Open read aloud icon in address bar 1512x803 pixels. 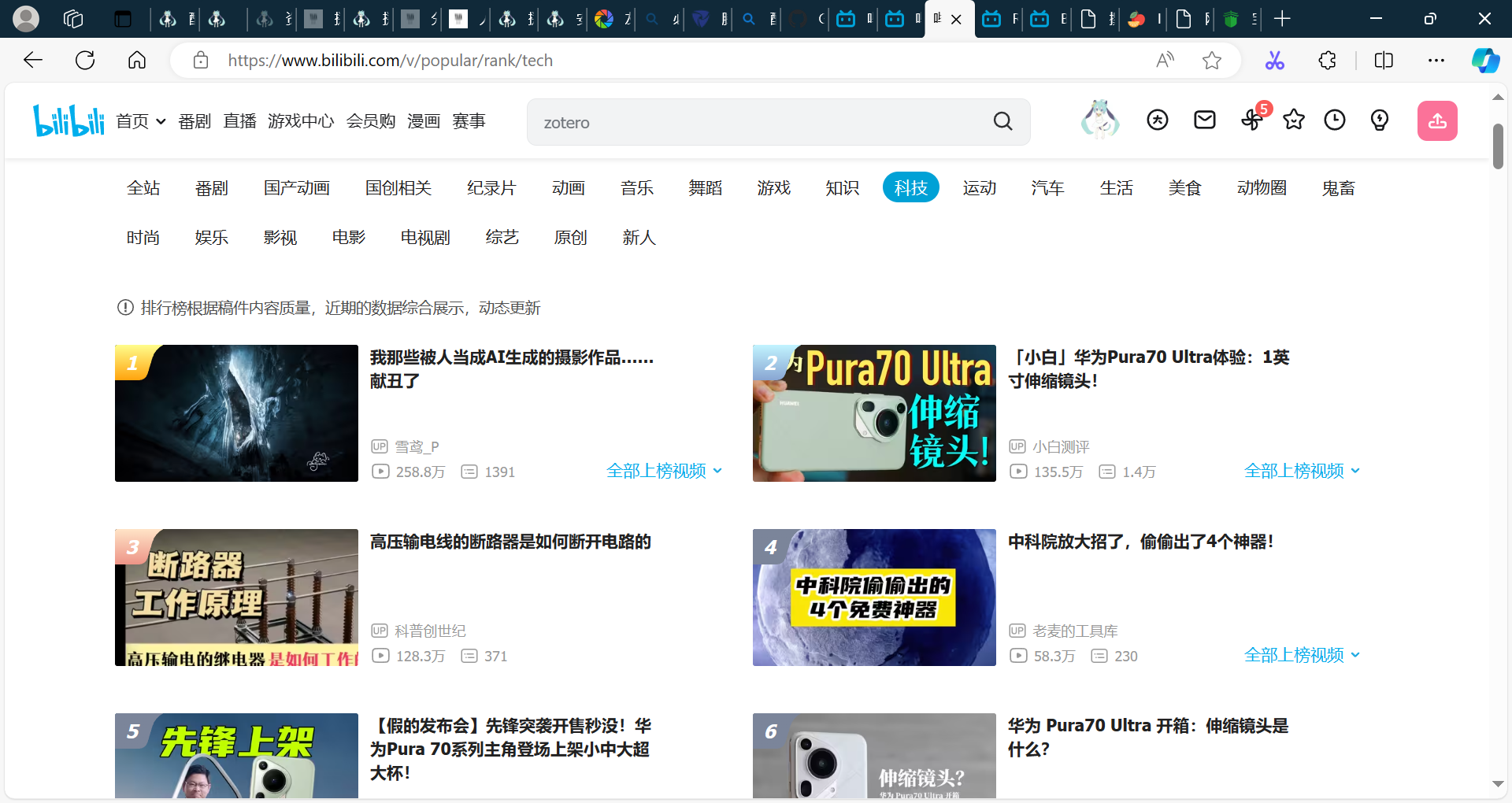click(1165, 60)
